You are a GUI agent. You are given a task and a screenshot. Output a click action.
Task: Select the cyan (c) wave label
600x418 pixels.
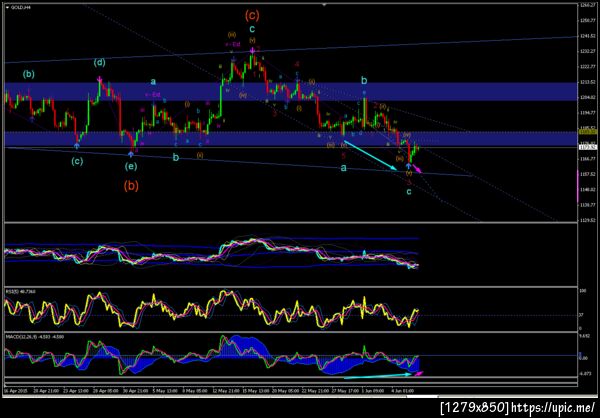coord(77,162)
